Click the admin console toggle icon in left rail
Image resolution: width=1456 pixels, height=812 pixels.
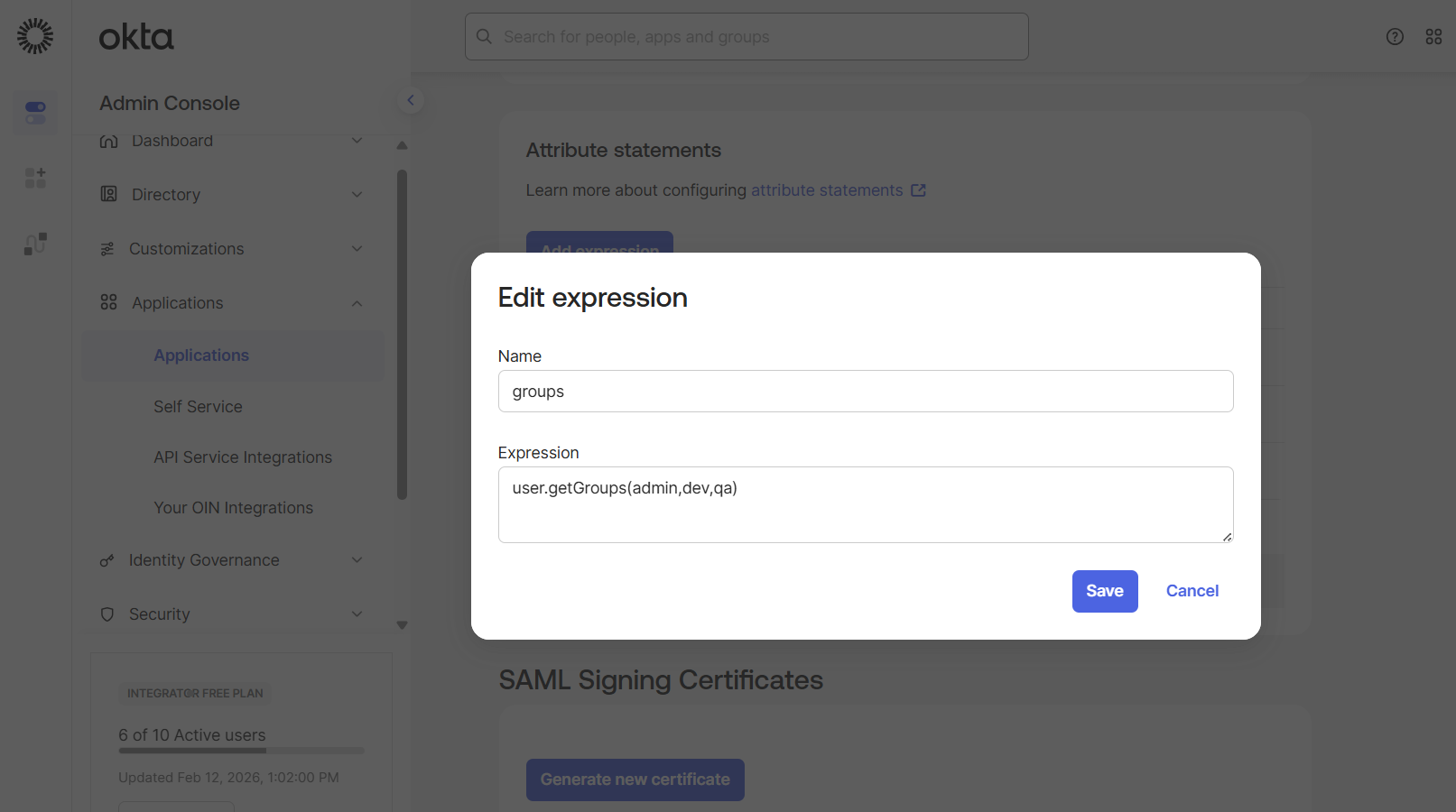(35, 113)
